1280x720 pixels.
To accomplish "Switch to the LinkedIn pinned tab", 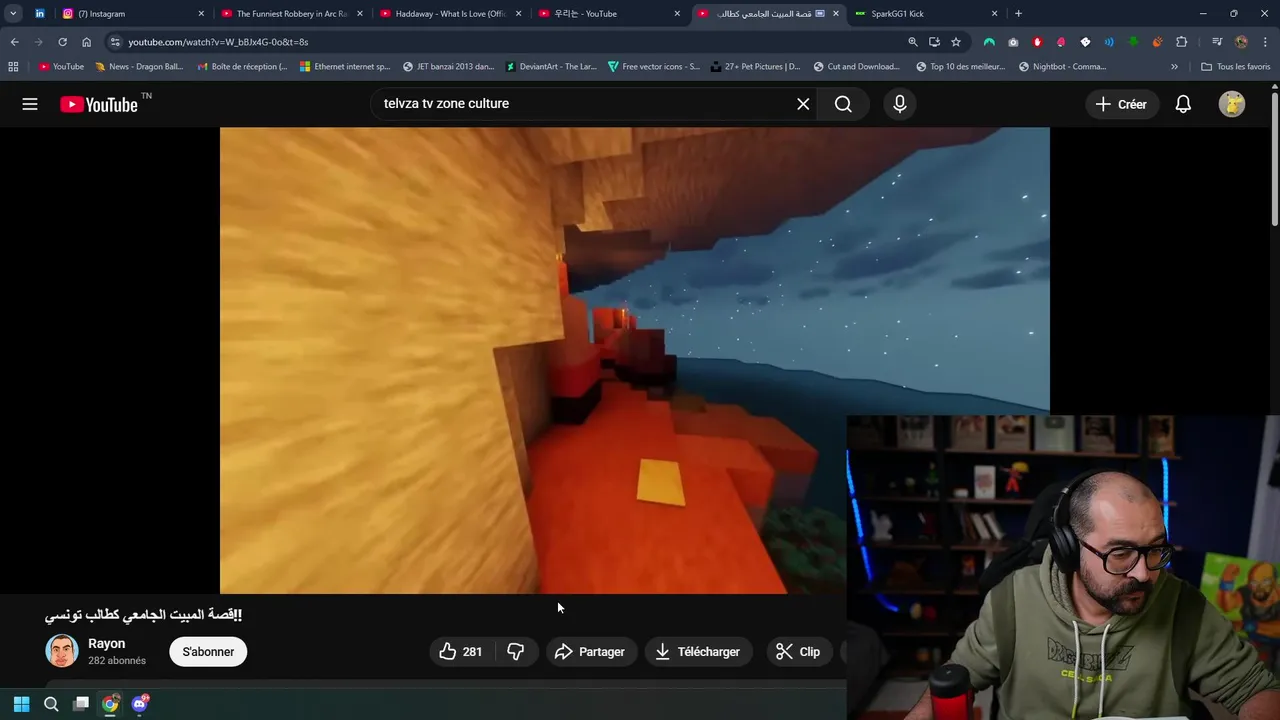I will coord(40,14).
